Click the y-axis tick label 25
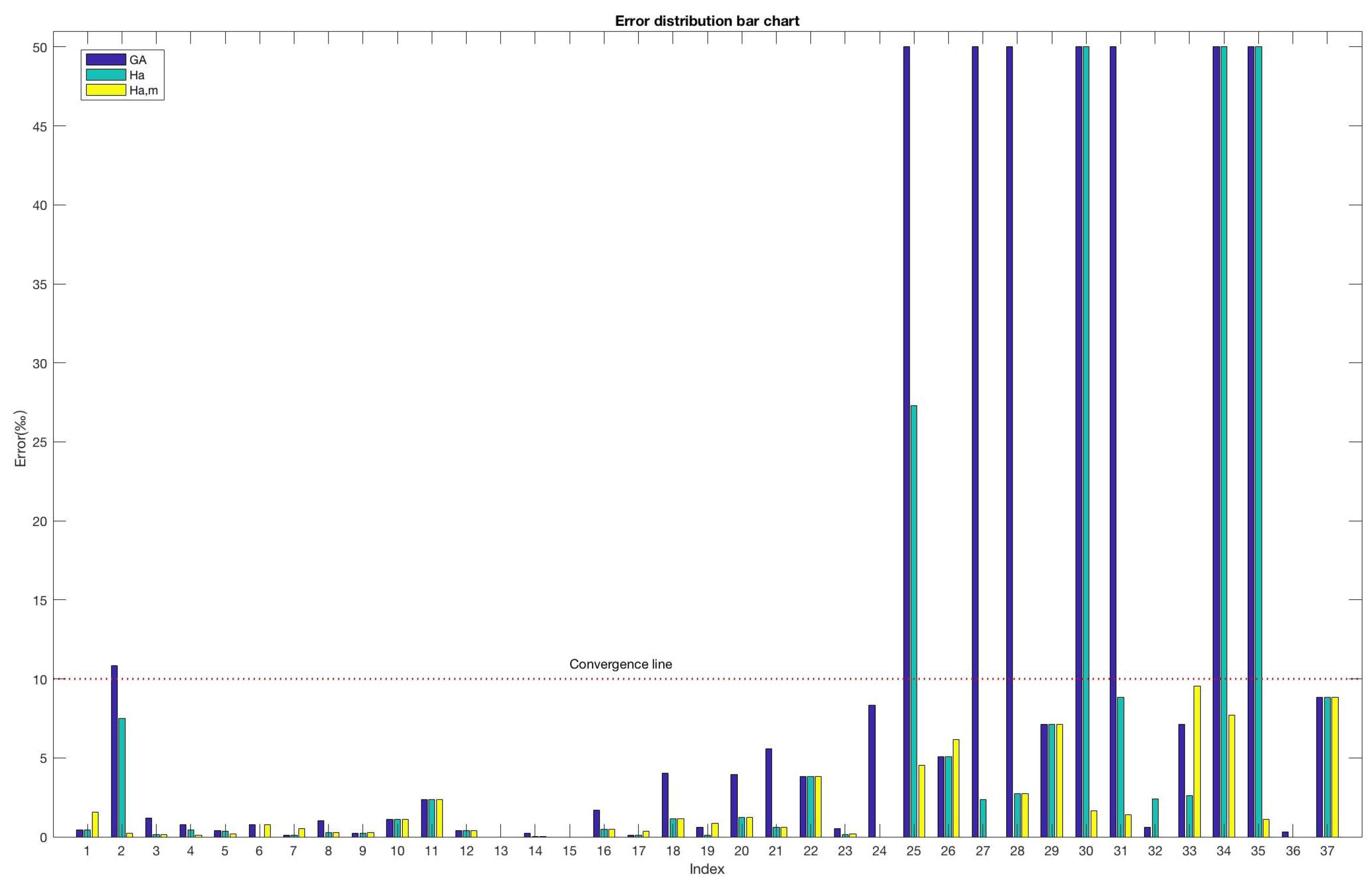The height and width of the screenshot is (891, 1372). click(x=39, y=442)
